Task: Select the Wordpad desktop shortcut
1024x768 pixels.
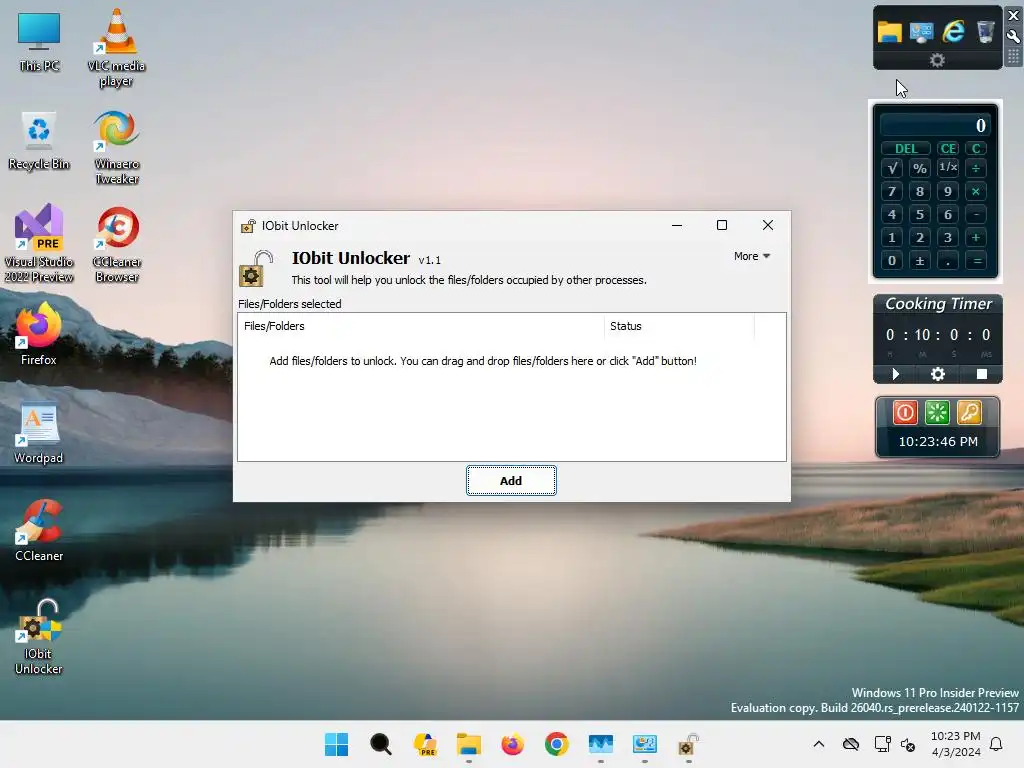Action: pyautogui.click(x=39, y=433)
